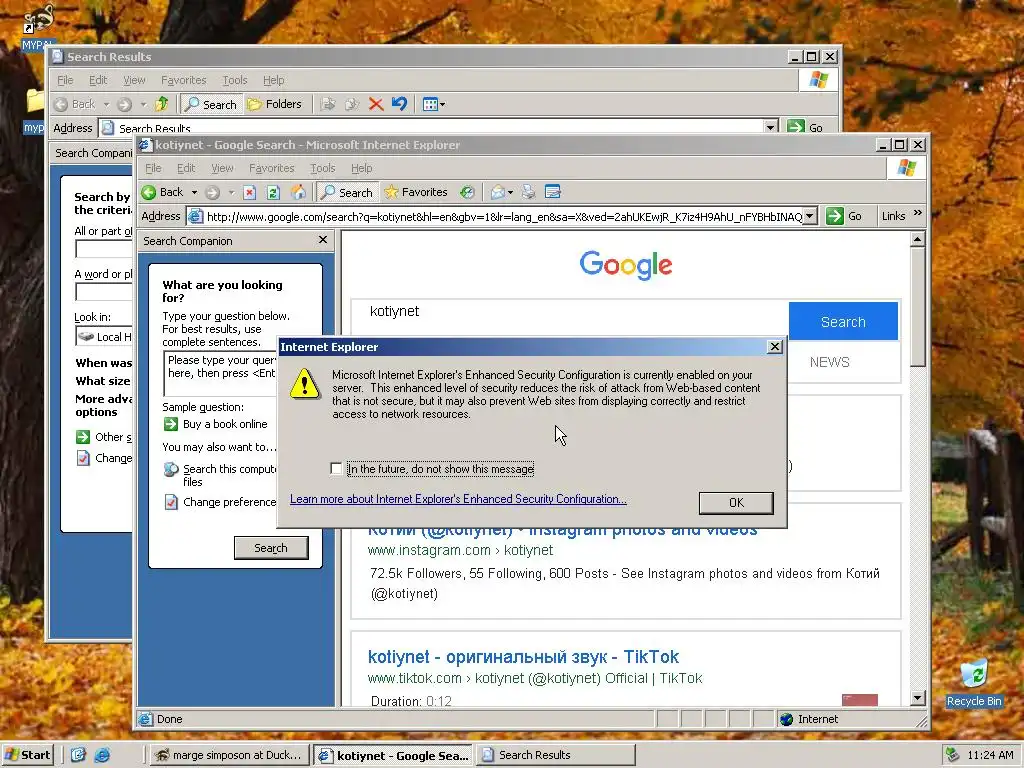Screen dimensions: 1024x768
Task: Open Back dropdown arrow in Search Results window
Action: (106, 104)
